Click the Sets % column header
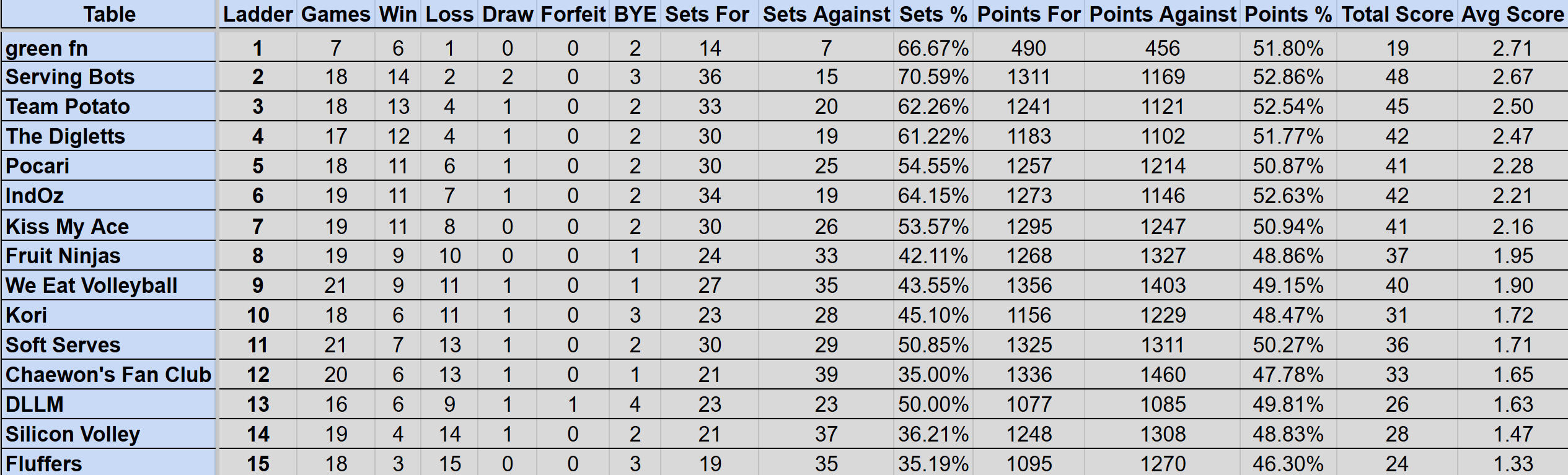The height and width of the screenshot is (475, 1568). coord(933,14)
